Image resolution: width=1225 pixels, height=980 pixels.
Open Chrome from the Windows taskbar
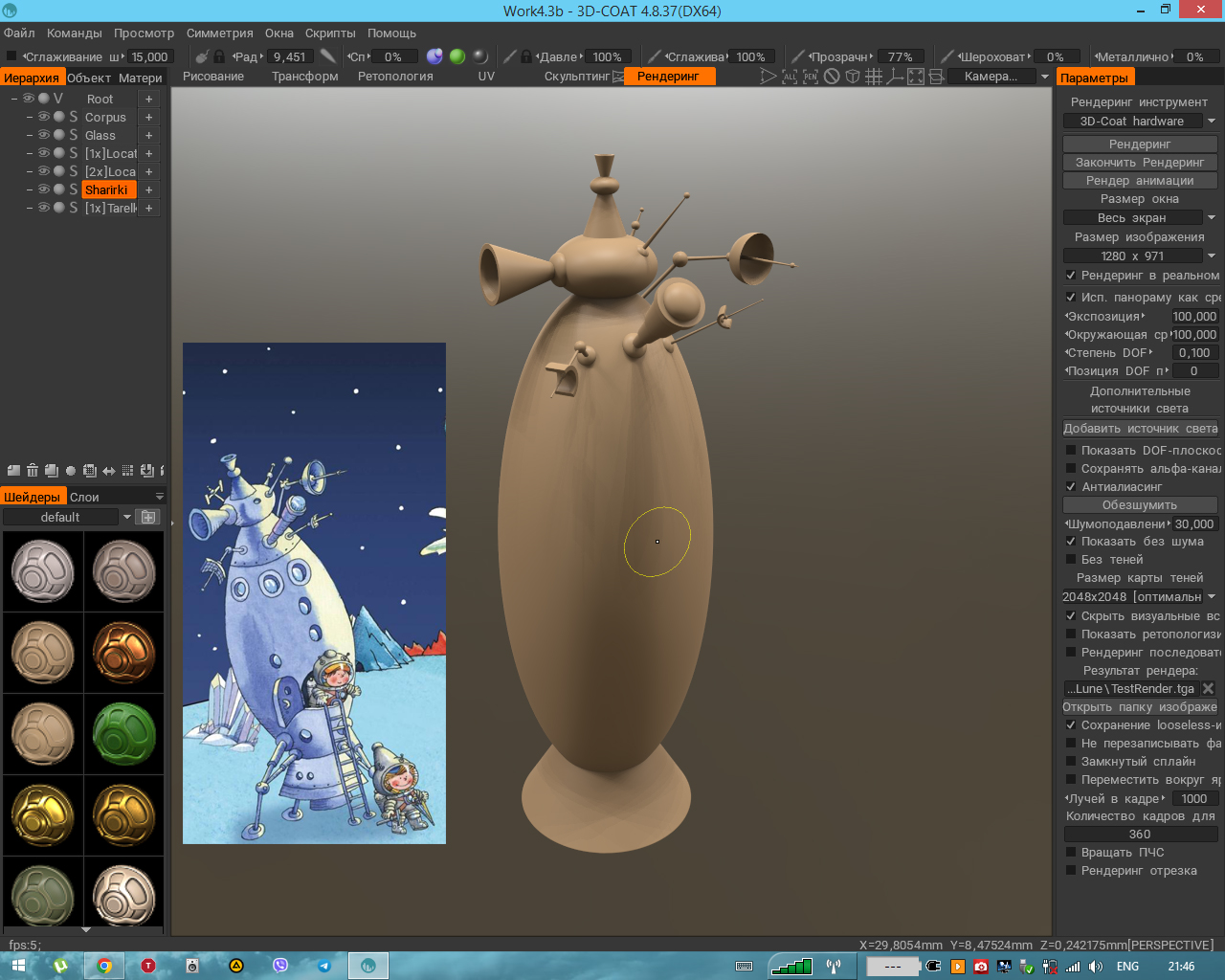(104, 966)
